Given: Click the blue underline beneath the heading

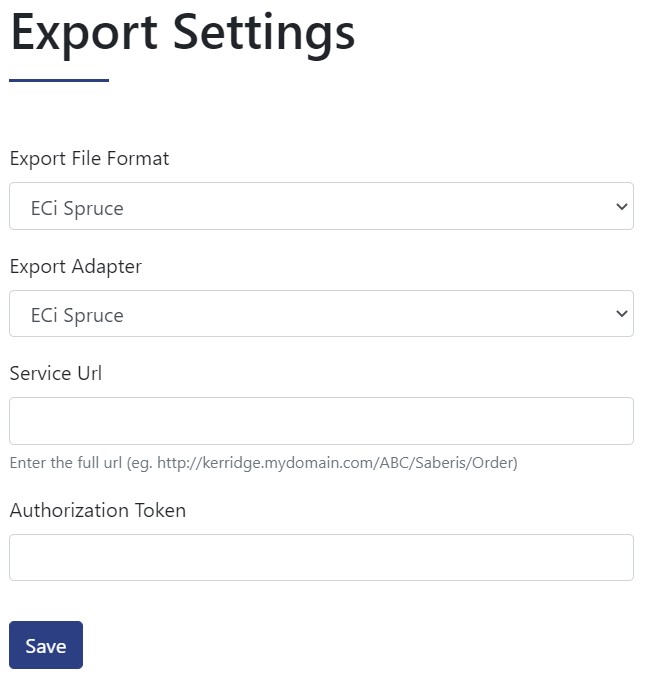Looking at the screenshot, I should coord(59,80).
